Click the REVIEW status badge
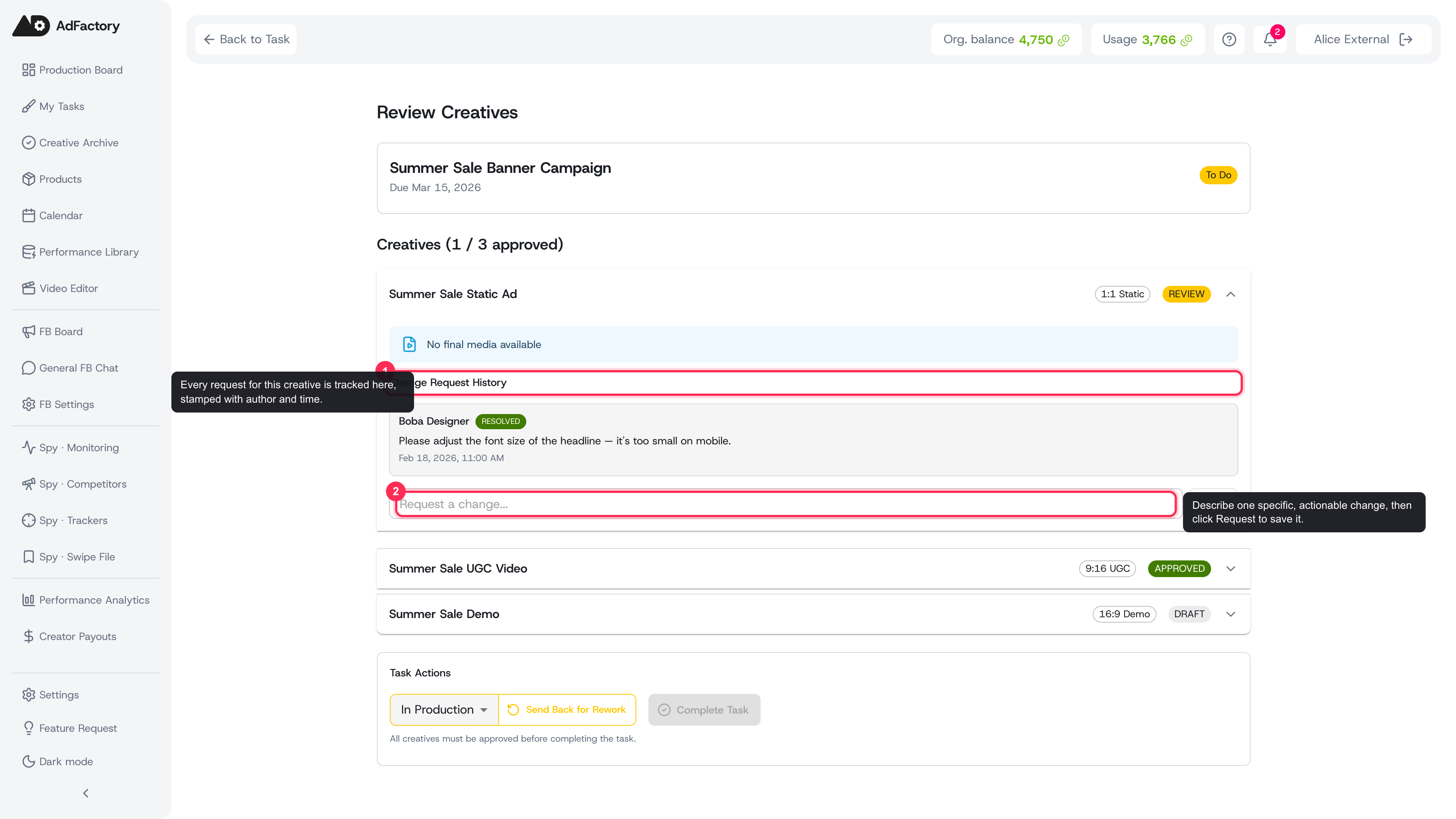1456x819 pixels. point(1186,294)
